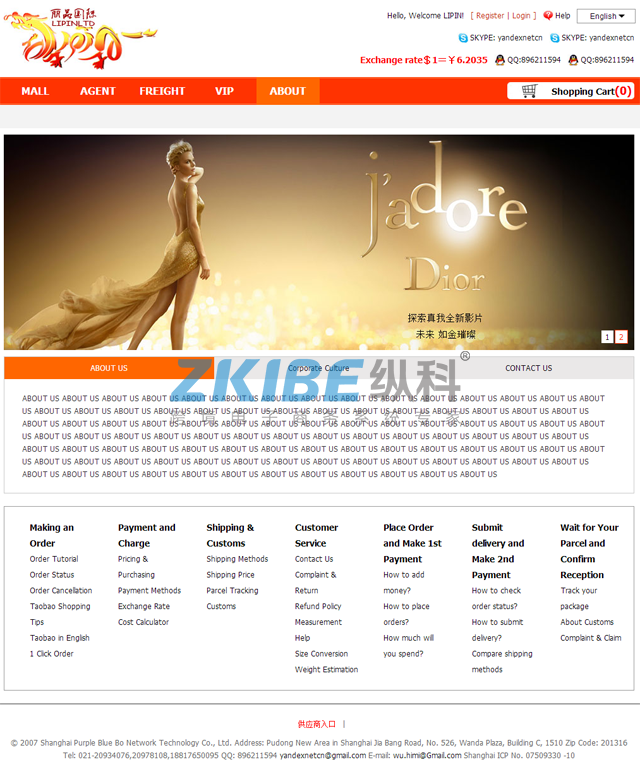The image size is (640, 774).
Task: Show banner slide 1
Action: [x=607, y=337]
